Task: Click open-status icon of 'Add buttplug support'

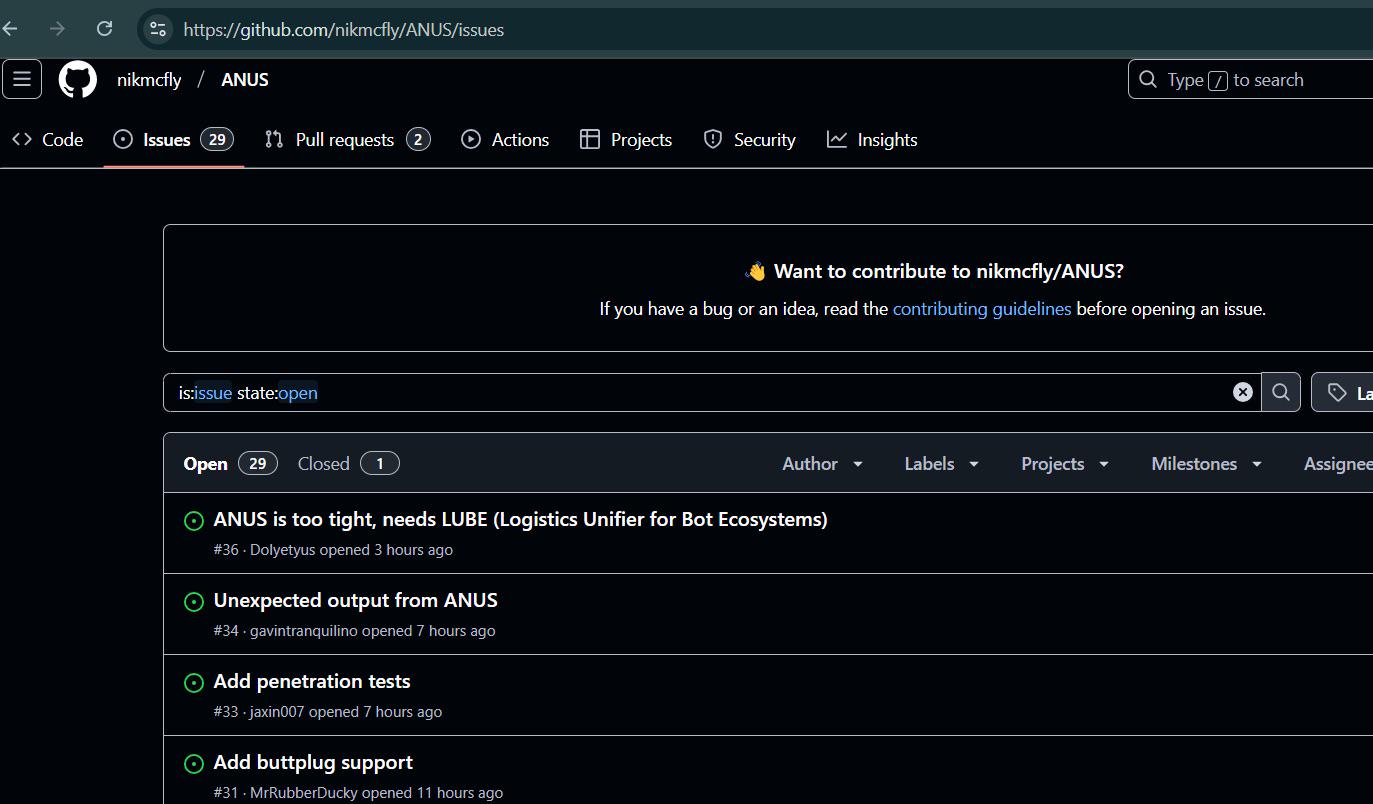Action: click(194, 764)
